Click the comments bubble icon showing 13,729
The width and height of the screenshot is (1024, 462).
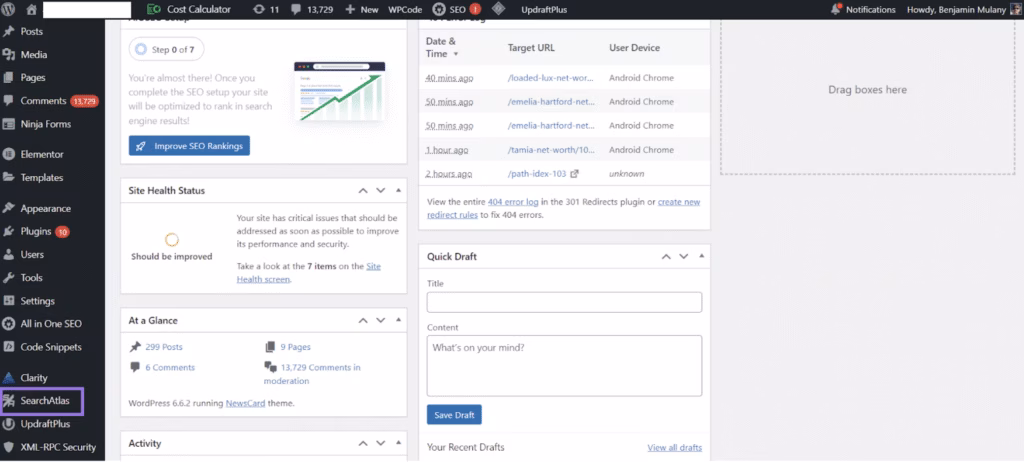[299, 9]
